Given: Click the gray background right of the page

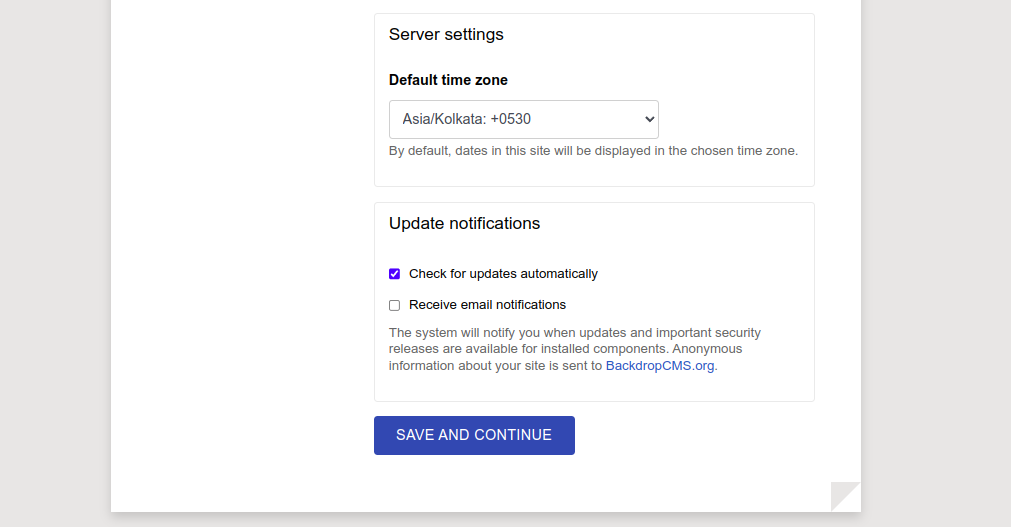Looking at the screenshot, I should pyautogui.click(x=935, y=250).
